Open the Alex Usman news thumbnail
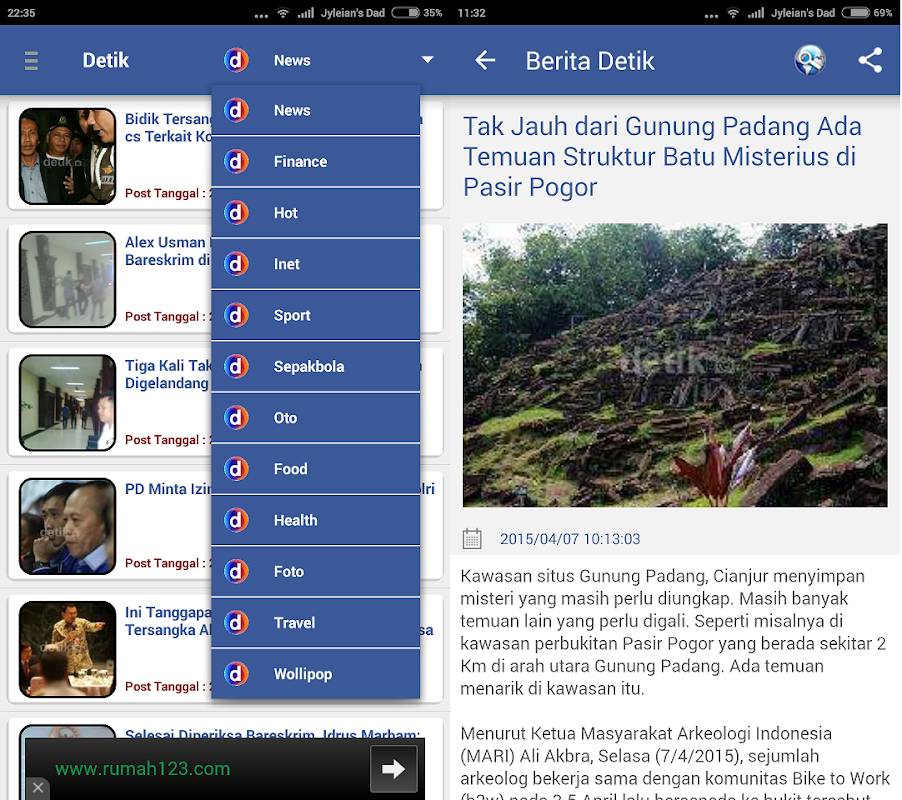902x800 pixels. [x=67, y=280]
